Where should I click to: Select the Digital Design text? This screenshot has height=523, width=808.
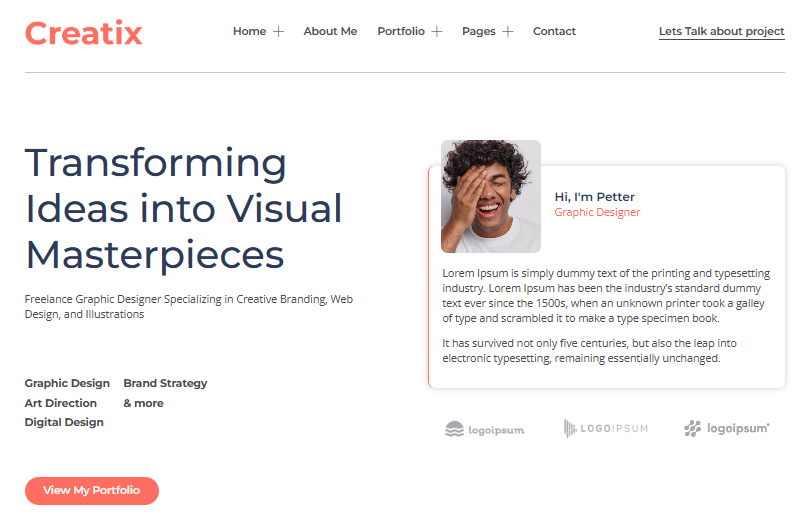click(64, 423)
